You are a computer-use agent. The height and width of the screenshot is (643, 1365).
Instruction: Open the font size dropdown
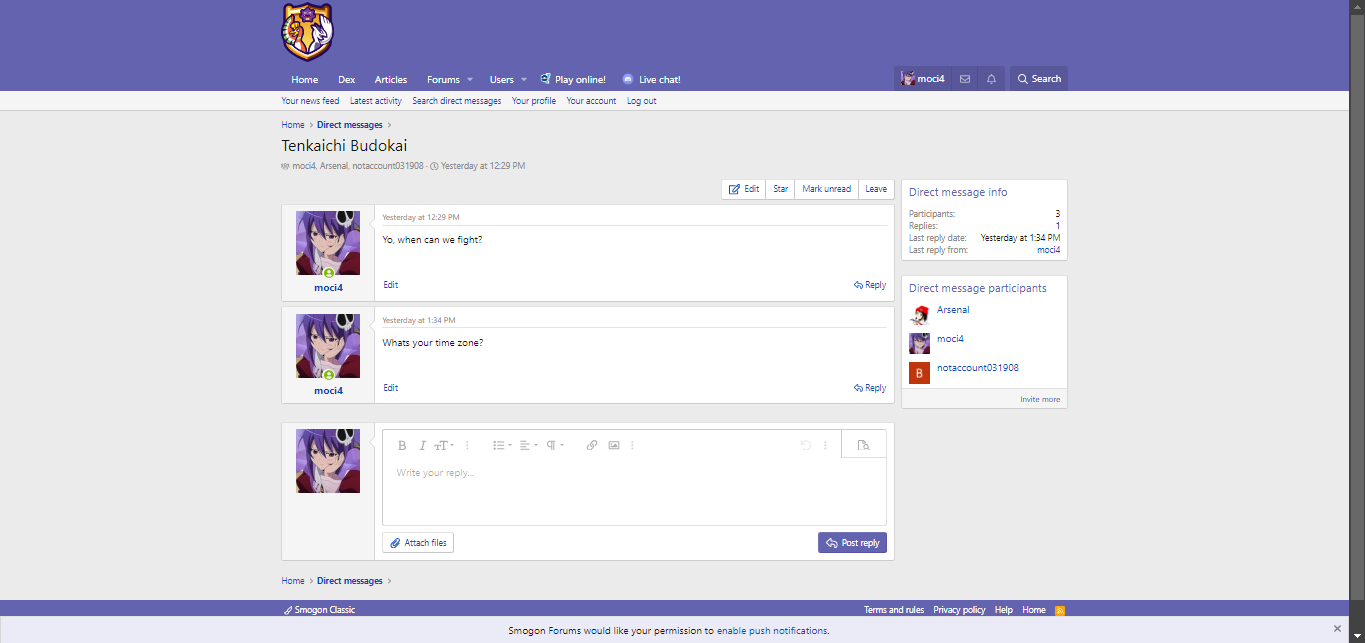(x=444, y=445)
